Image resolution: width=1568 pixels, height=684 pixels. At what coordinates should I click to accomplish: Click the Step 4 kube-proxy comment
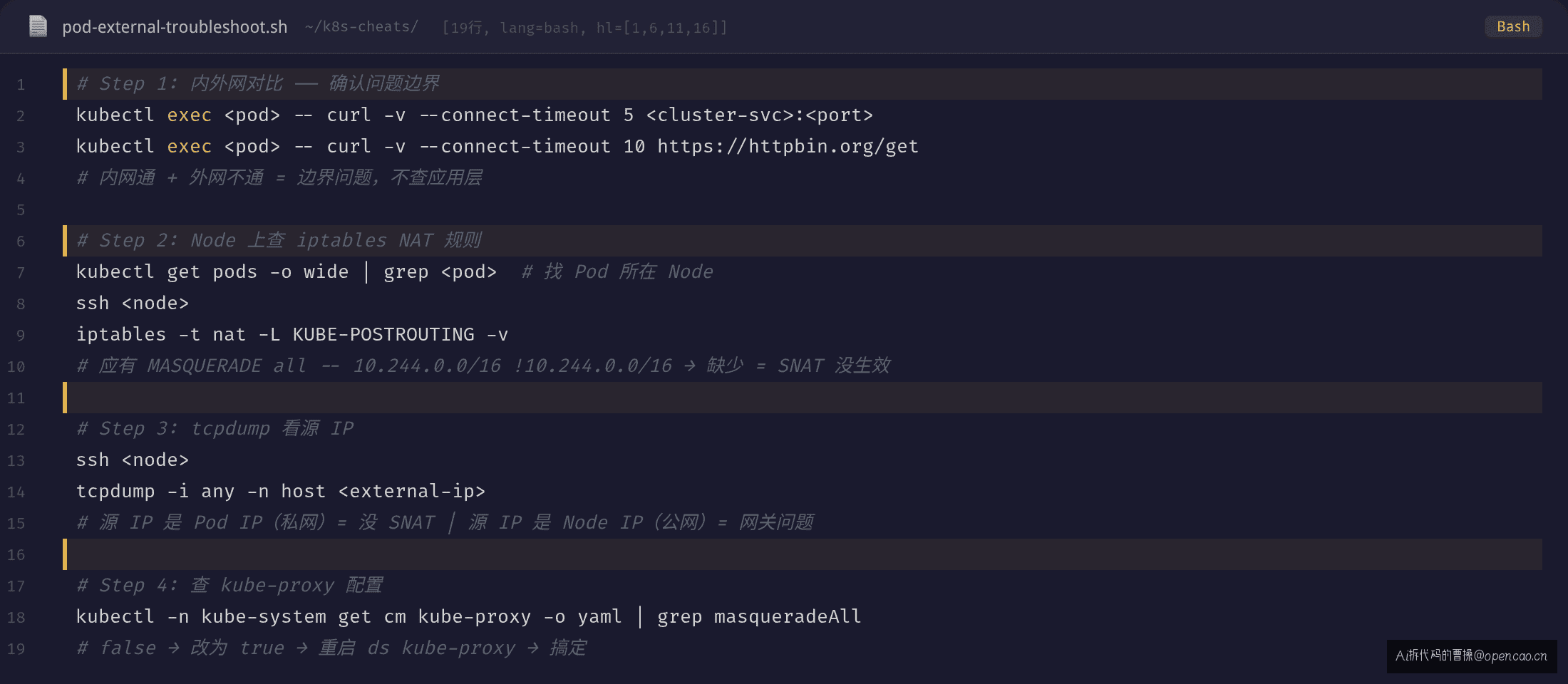tap(229, 586)
